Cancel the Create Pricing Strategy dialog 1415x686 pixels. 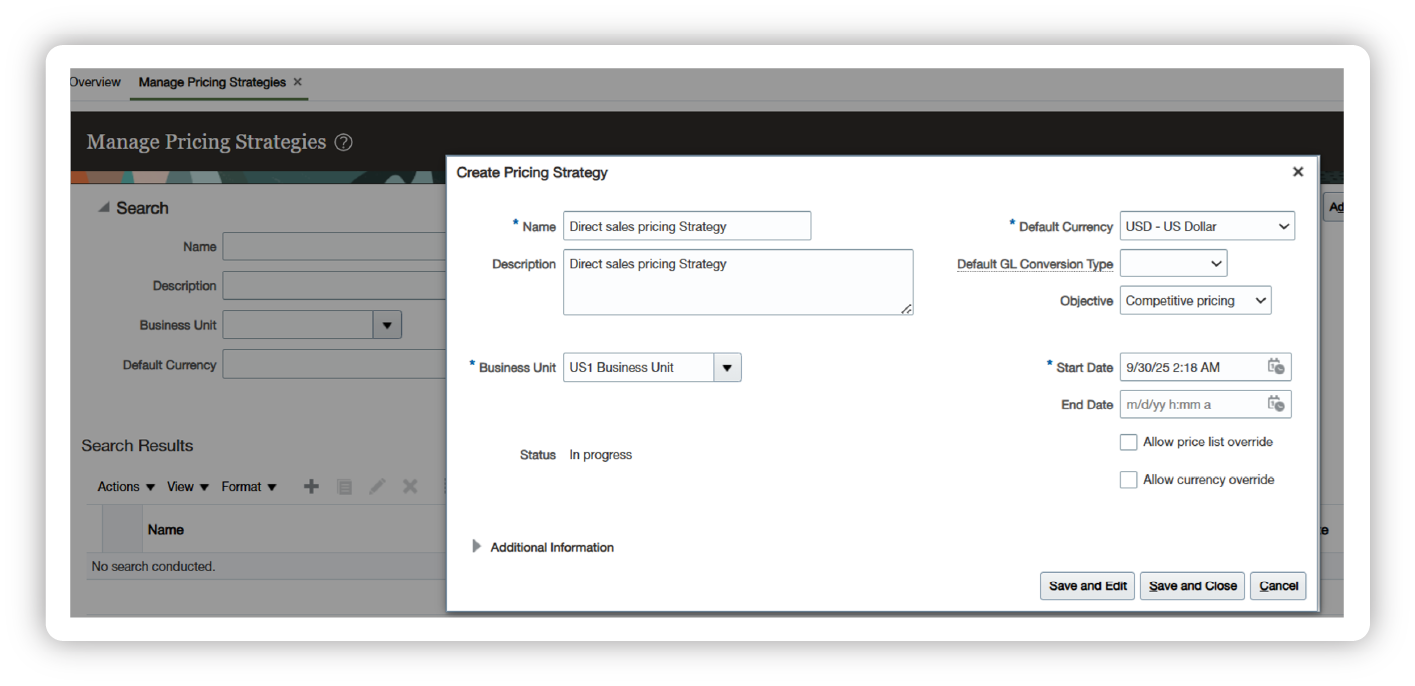point(1278,586)
